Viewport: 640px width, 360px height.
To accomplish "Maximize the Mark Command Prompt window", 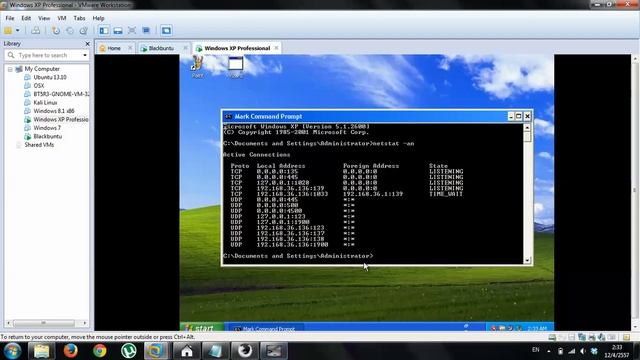I will click(x=519, y=116).
